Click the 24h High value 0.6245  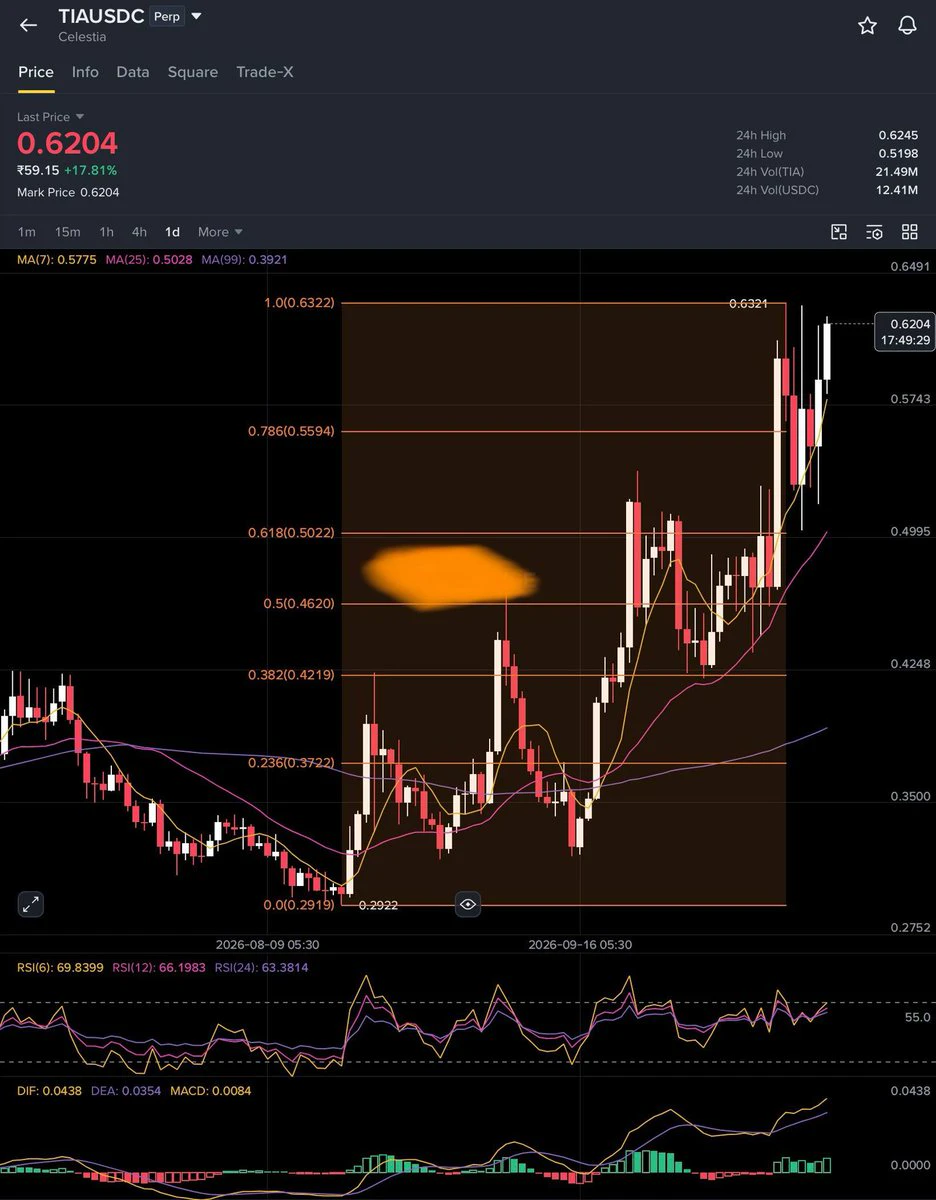tap(898, 135)
